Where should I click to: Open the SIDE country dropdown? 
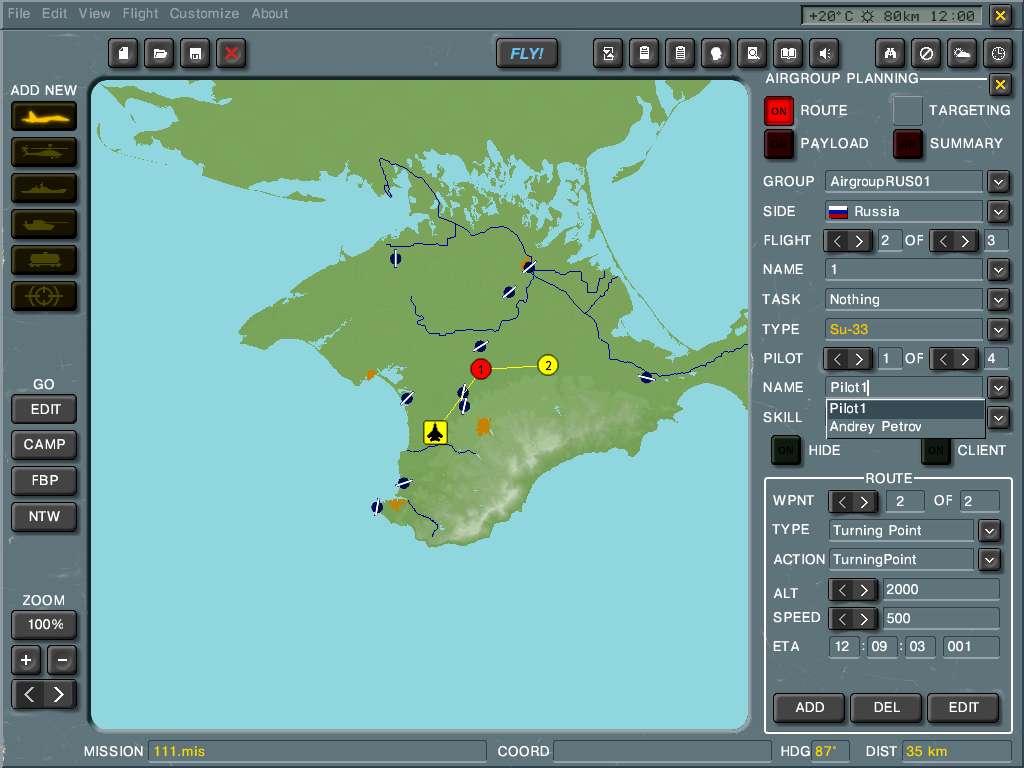(x=998, y=212)
